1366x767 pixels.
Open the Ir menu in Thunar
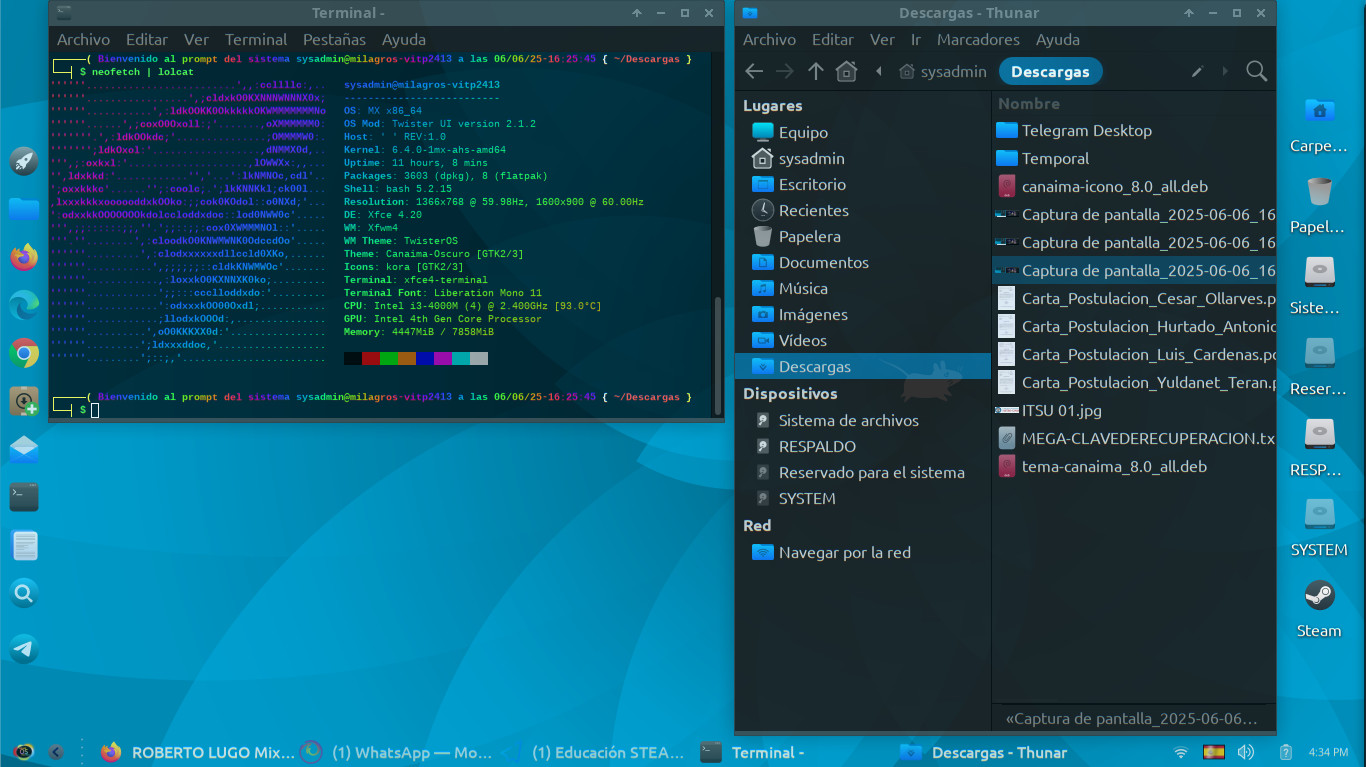click(916, 40)
